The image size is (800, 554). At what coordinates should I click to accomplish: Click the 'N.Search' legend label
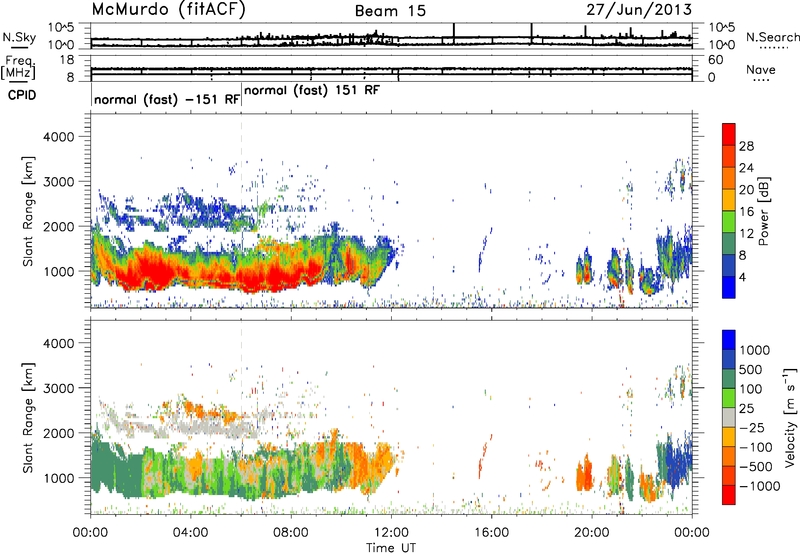pyautogui.click(x=772, y=37)
